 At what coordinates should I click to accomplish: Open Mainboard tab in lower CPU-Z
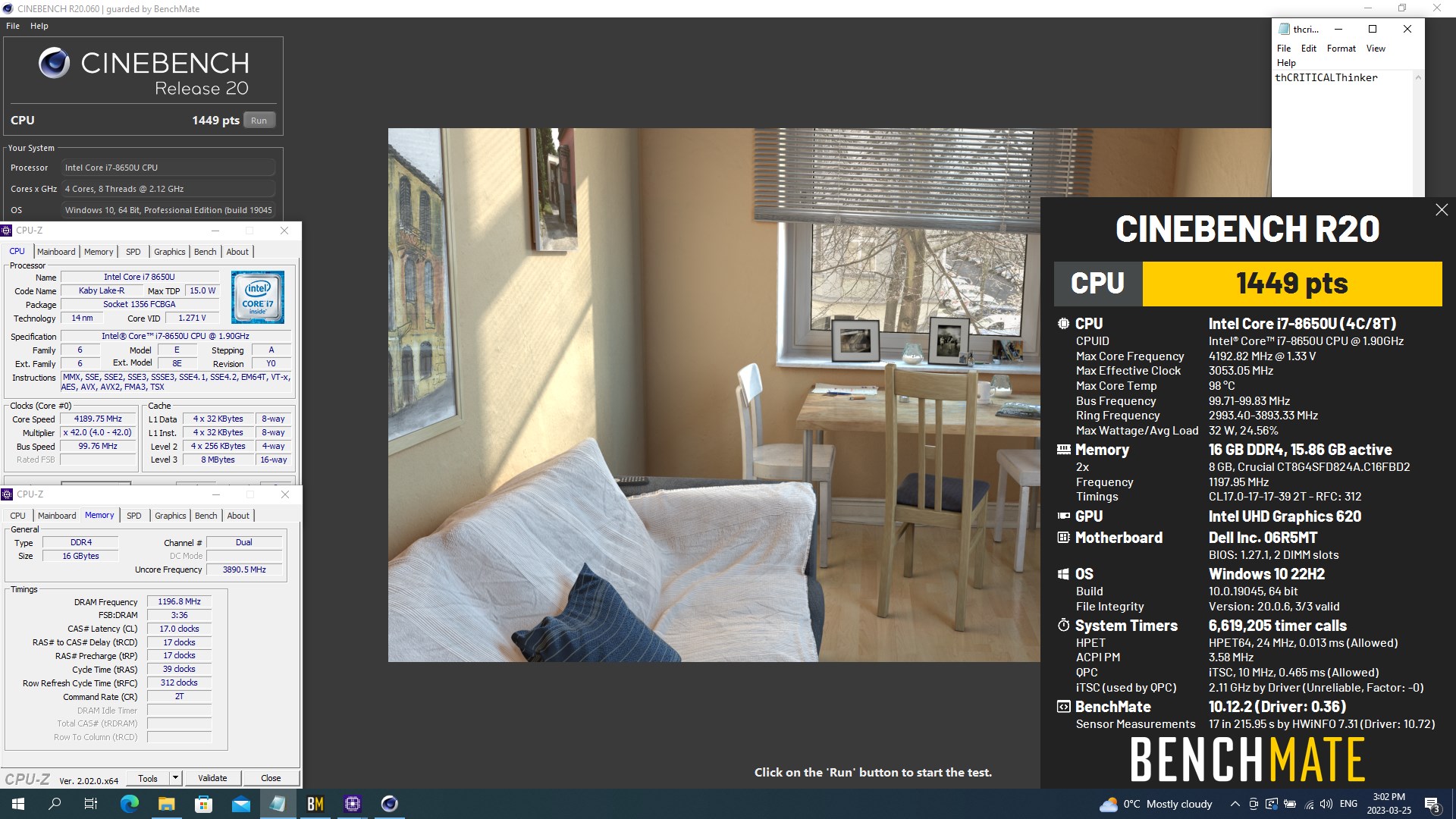pos(57,516)
